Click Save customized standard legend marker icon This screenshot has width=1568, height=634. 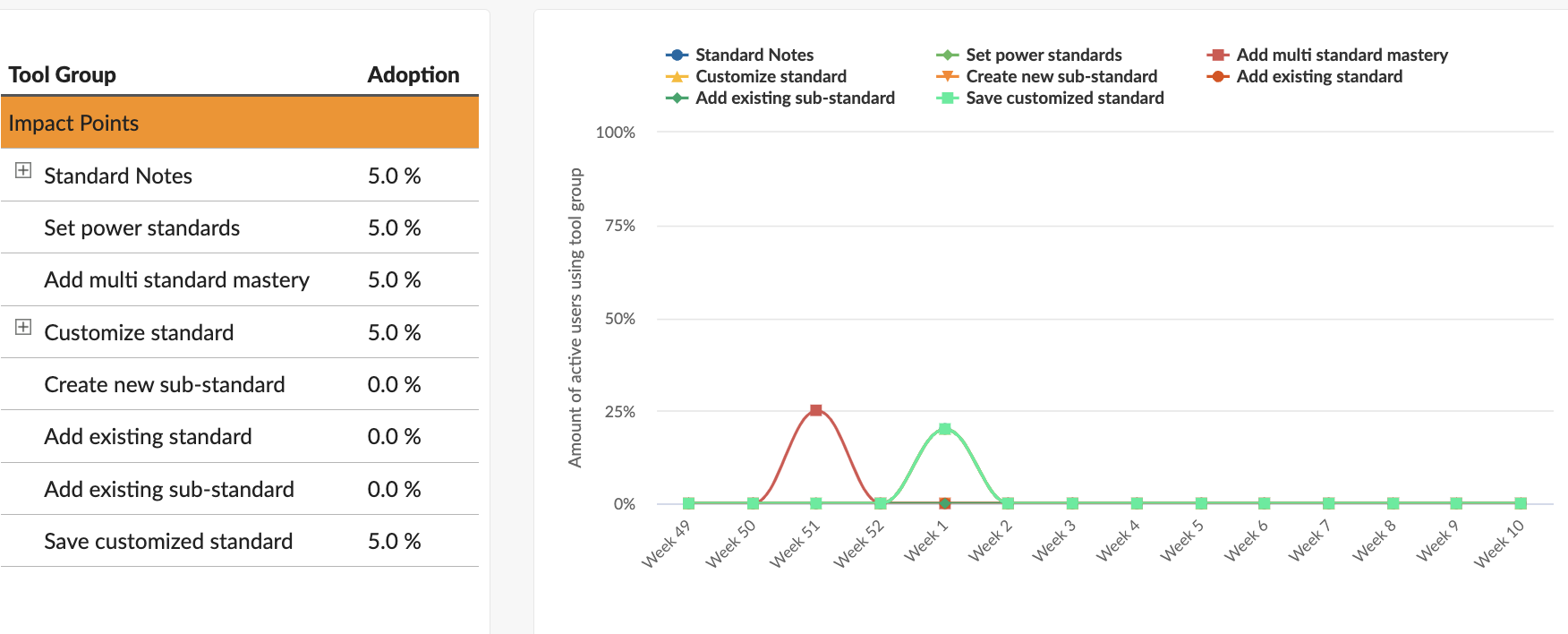947,99
